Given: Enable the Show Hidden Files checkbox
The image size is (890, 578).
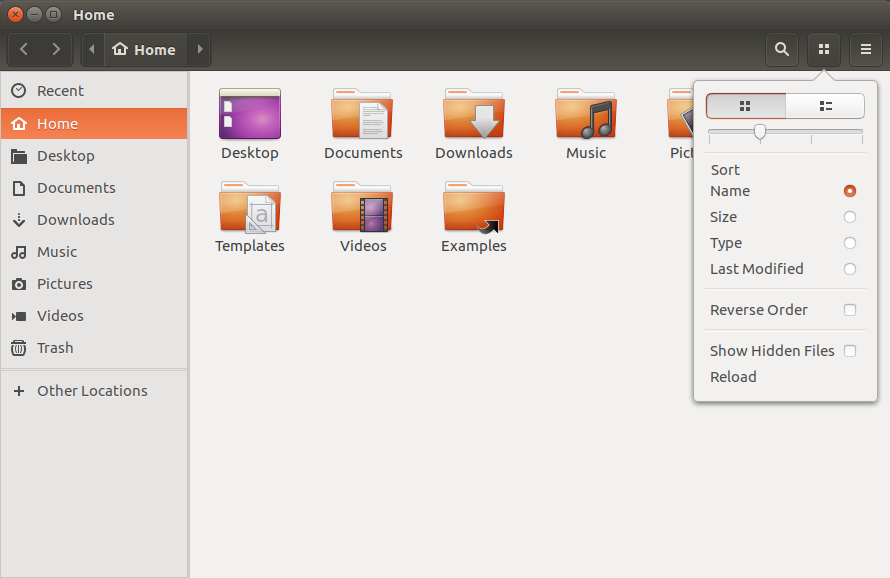Looking at the screenshot, I should [x=850, y=351].
